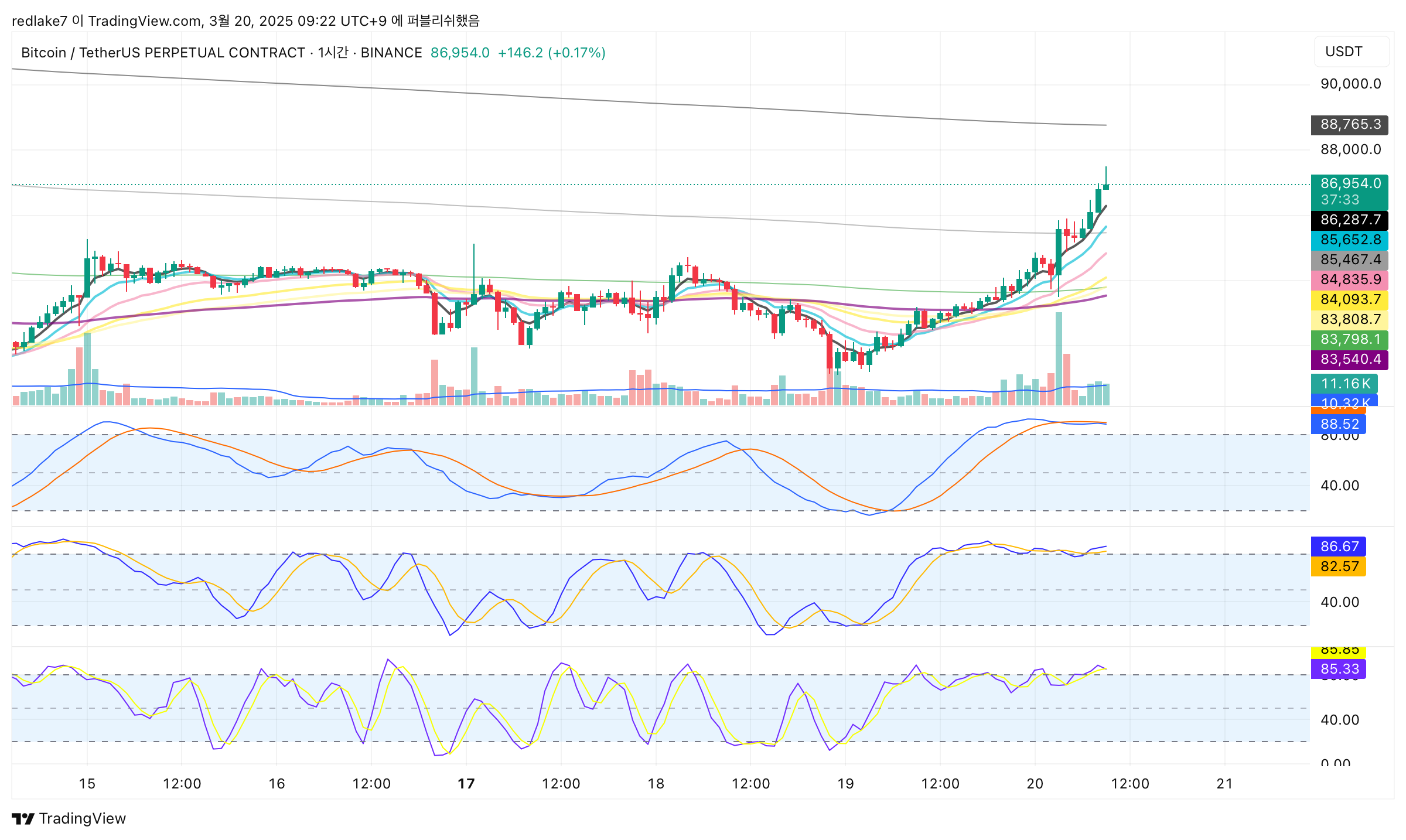The height and width of the screenshot is (840, 1406).
Task: Click the TradingView logo icon
Action: pos(23,818)
